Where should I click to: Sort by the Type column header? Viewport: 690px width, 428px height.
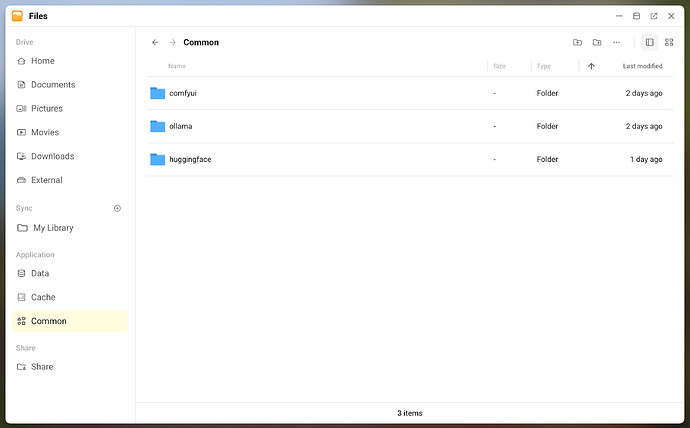tap(544, 66)
